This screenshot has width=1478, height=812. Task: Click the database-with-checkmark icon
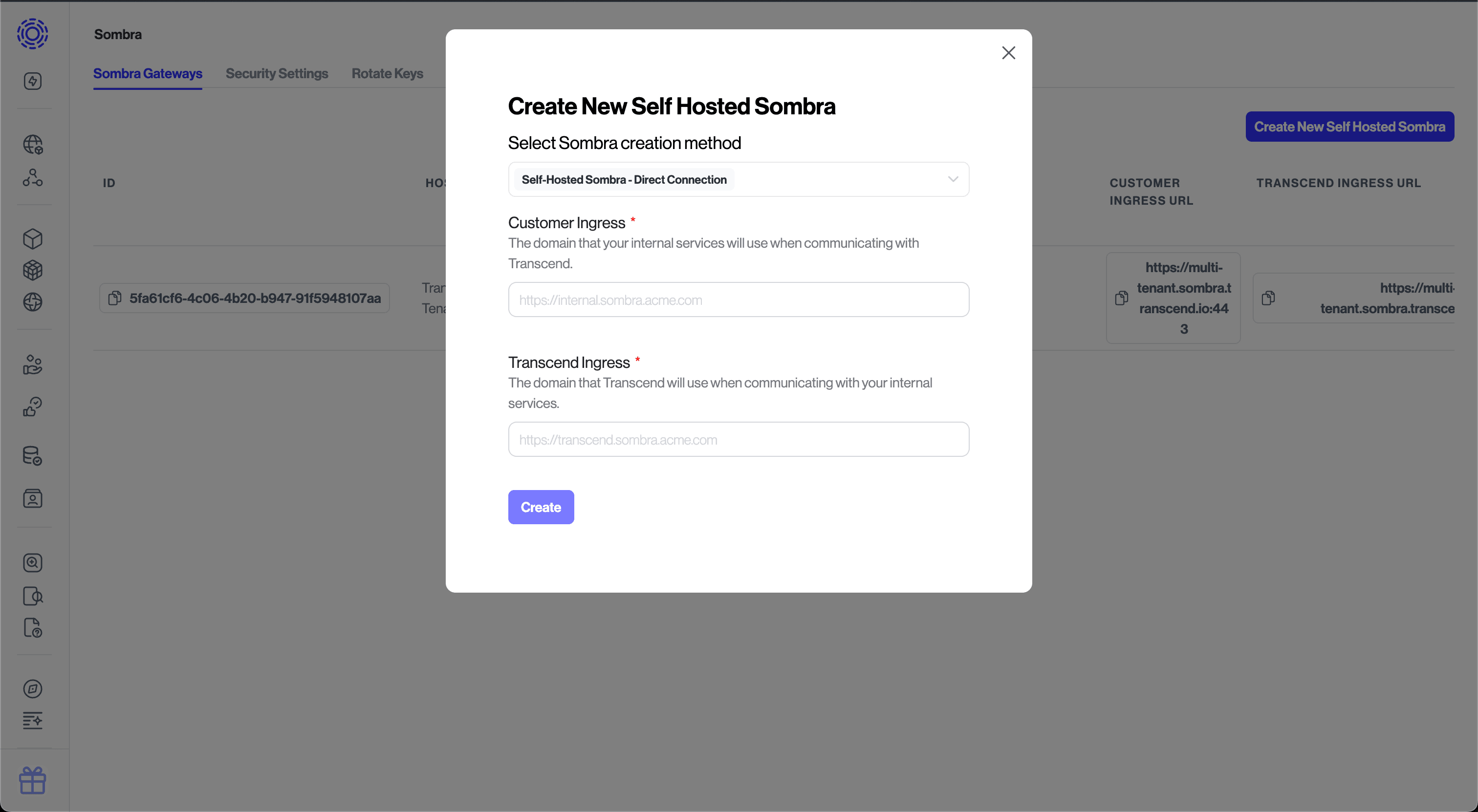pyautogui.click(x=33, y=456)
